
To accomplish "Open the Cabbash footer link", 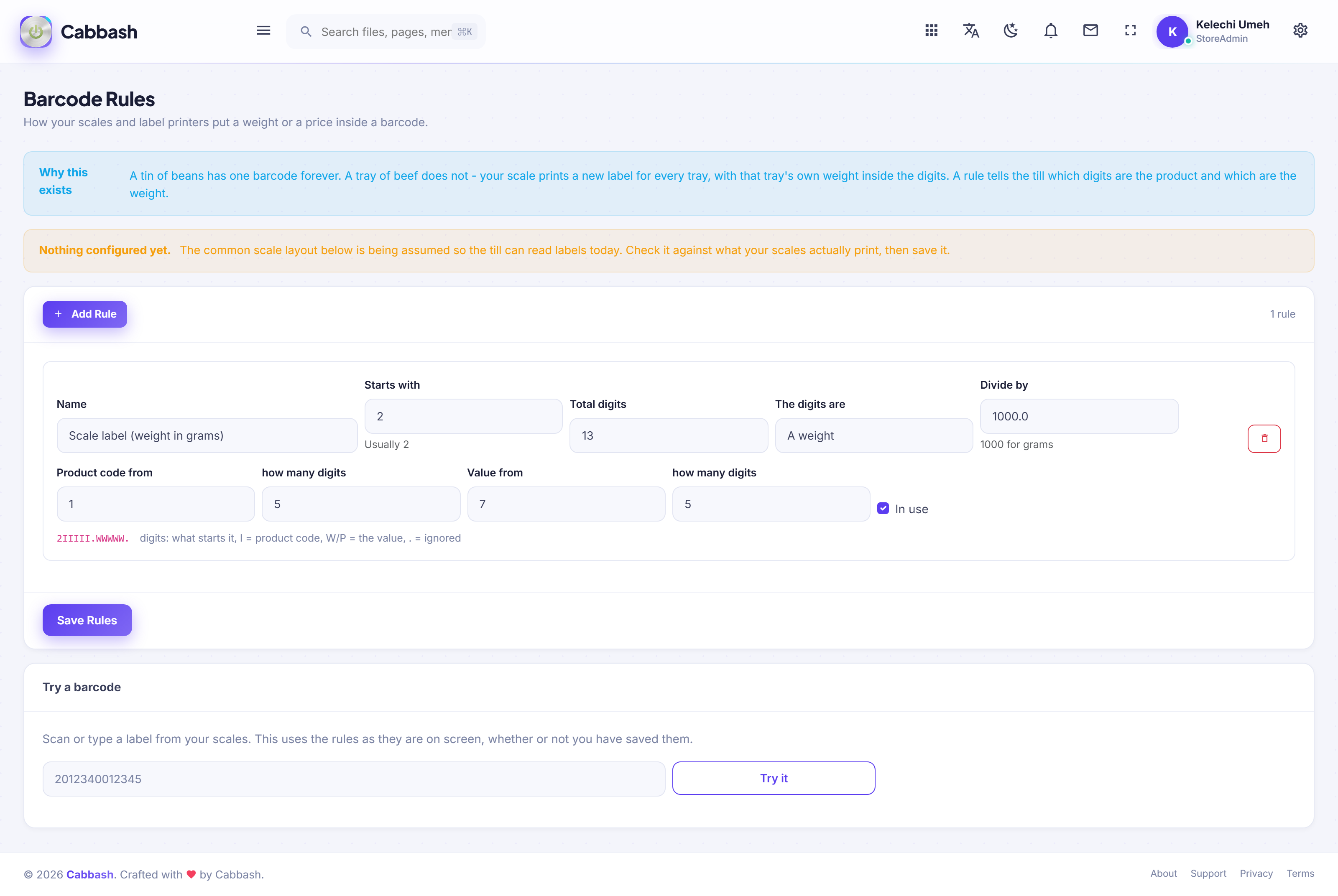I will click(x=90, y=874).
